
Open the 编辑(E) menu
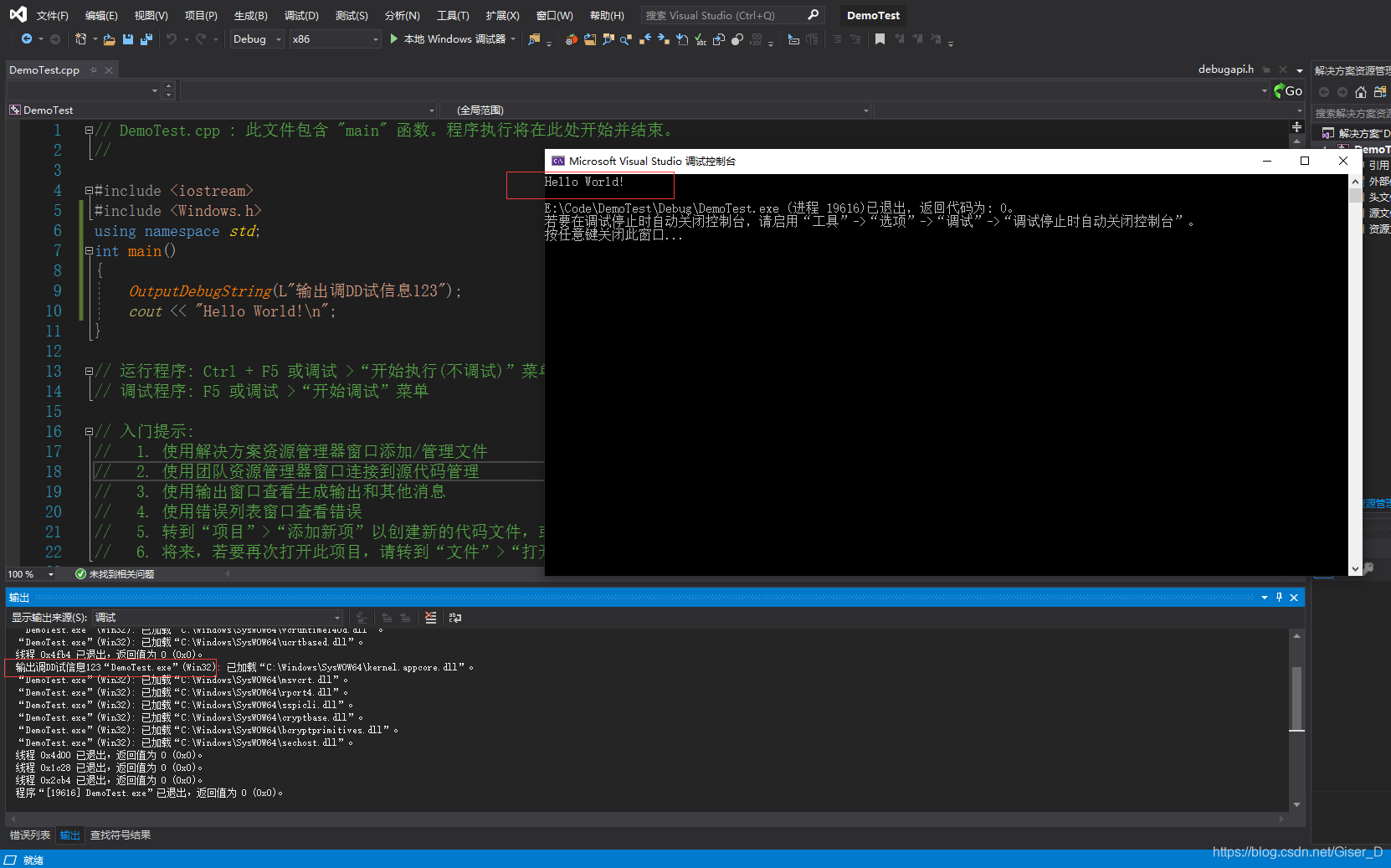101,16
